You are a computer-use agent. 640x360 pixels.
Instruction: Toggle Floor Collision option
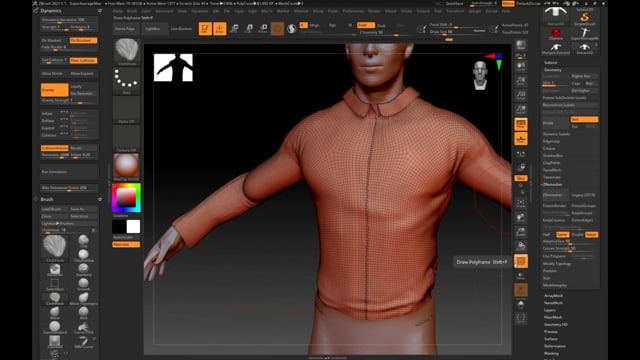pyautogui.click(x=83, y=60)
